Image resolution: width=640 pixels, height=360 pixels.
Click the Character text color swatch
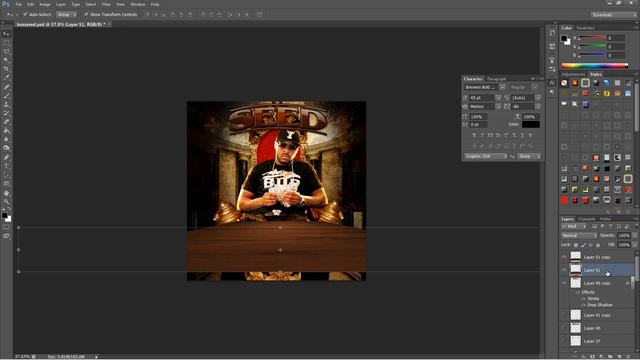(x=531, y=124)
